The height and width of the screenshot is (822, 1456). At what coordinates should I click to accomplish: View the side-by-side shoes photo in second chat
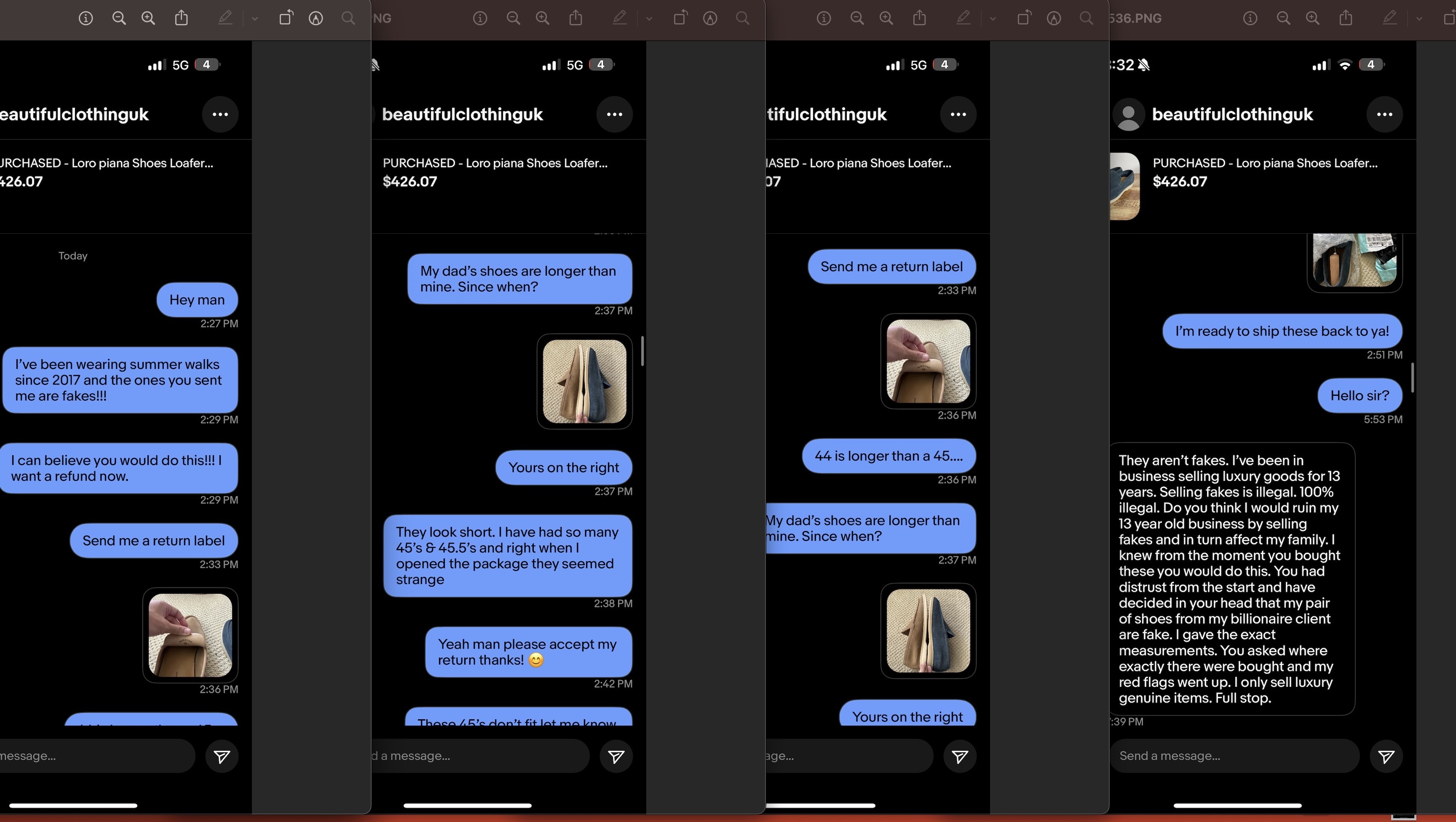pyautogui.click(x=584, y=382)
